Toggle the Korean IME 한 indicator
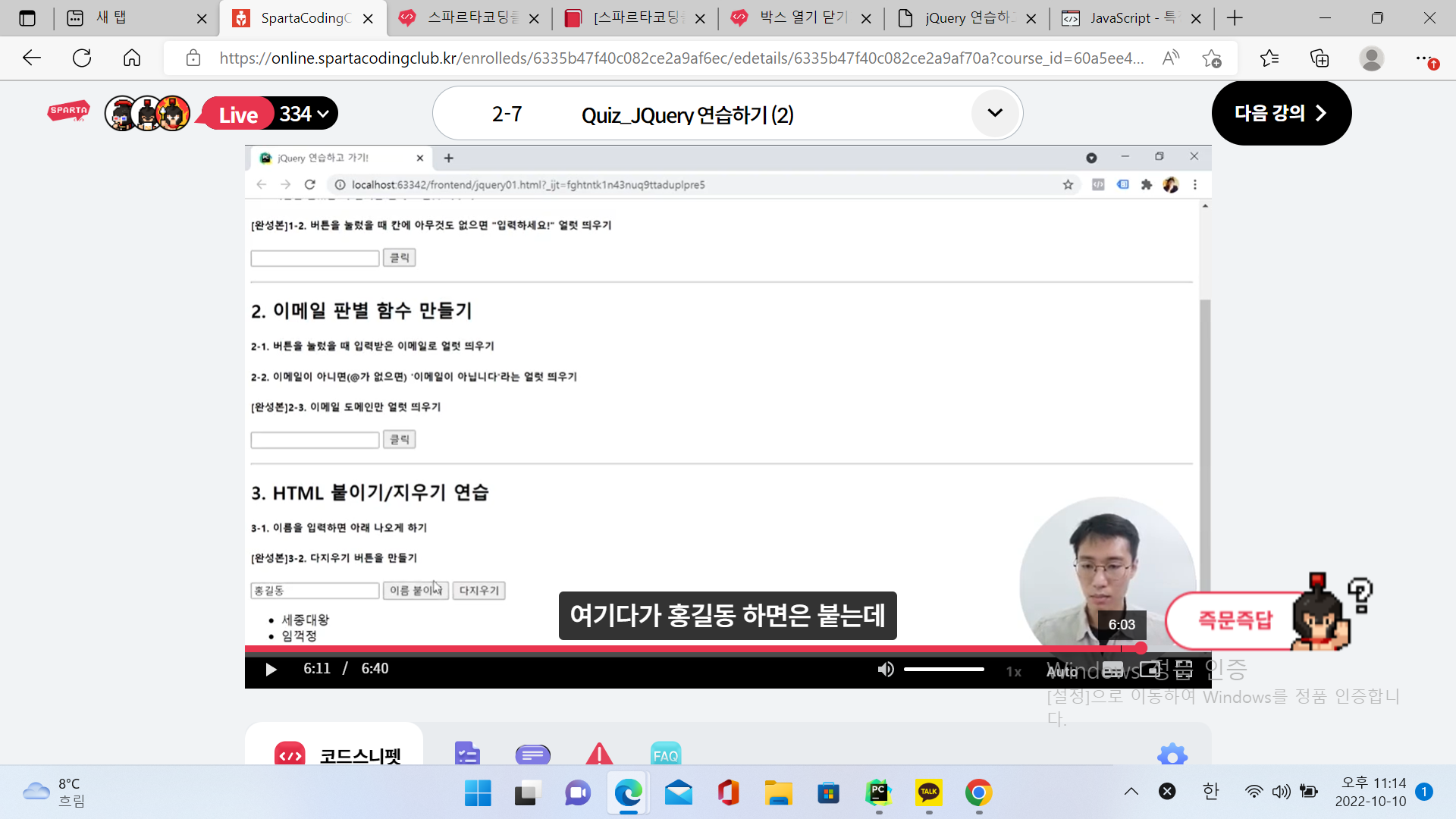 pyautogui.click(x=1210, y=792)
